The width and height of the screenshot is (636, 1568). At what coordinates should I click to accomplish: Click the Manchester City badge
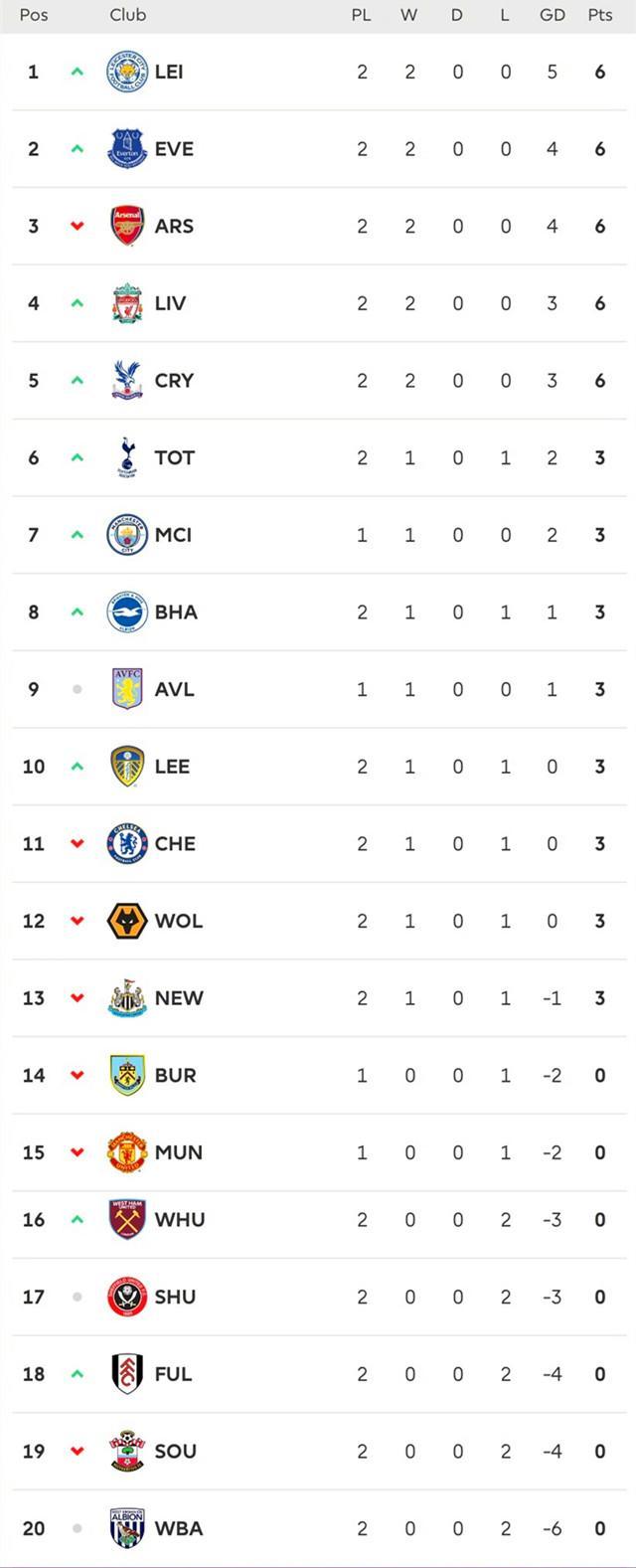coord(127,535)
